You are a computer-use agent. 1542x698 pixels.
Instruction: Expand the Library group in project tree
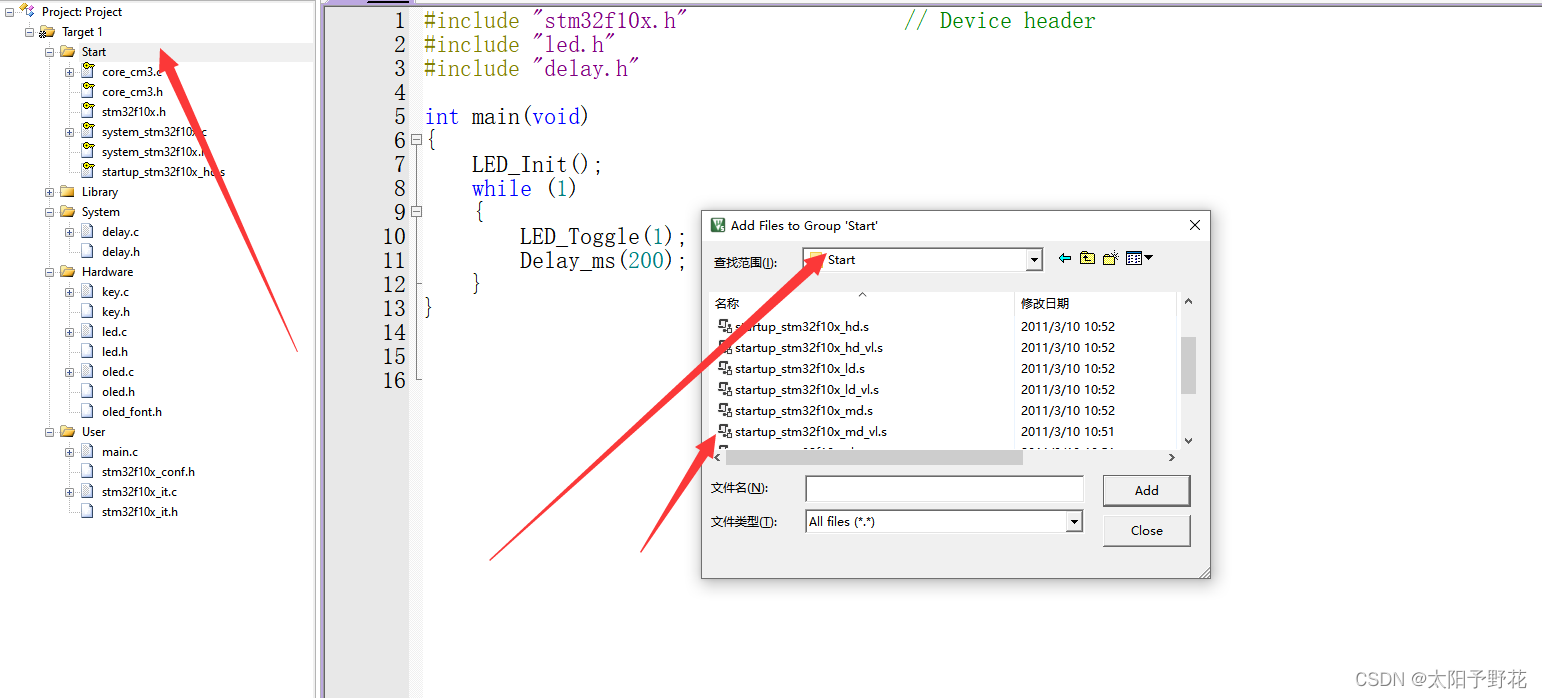coord(50,192)
